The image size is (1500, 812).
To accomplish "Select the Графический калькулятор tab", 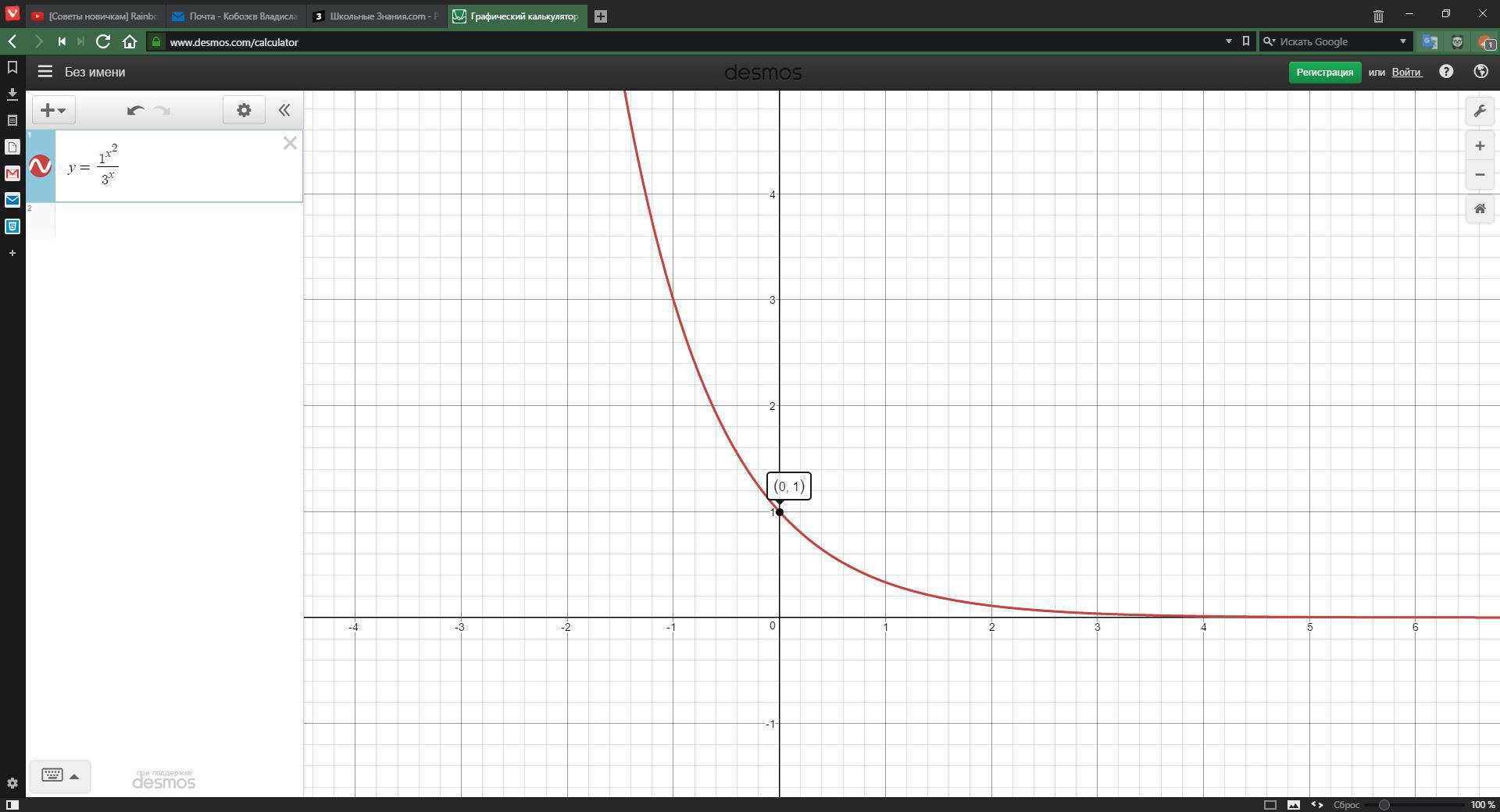I will [517, 16].
